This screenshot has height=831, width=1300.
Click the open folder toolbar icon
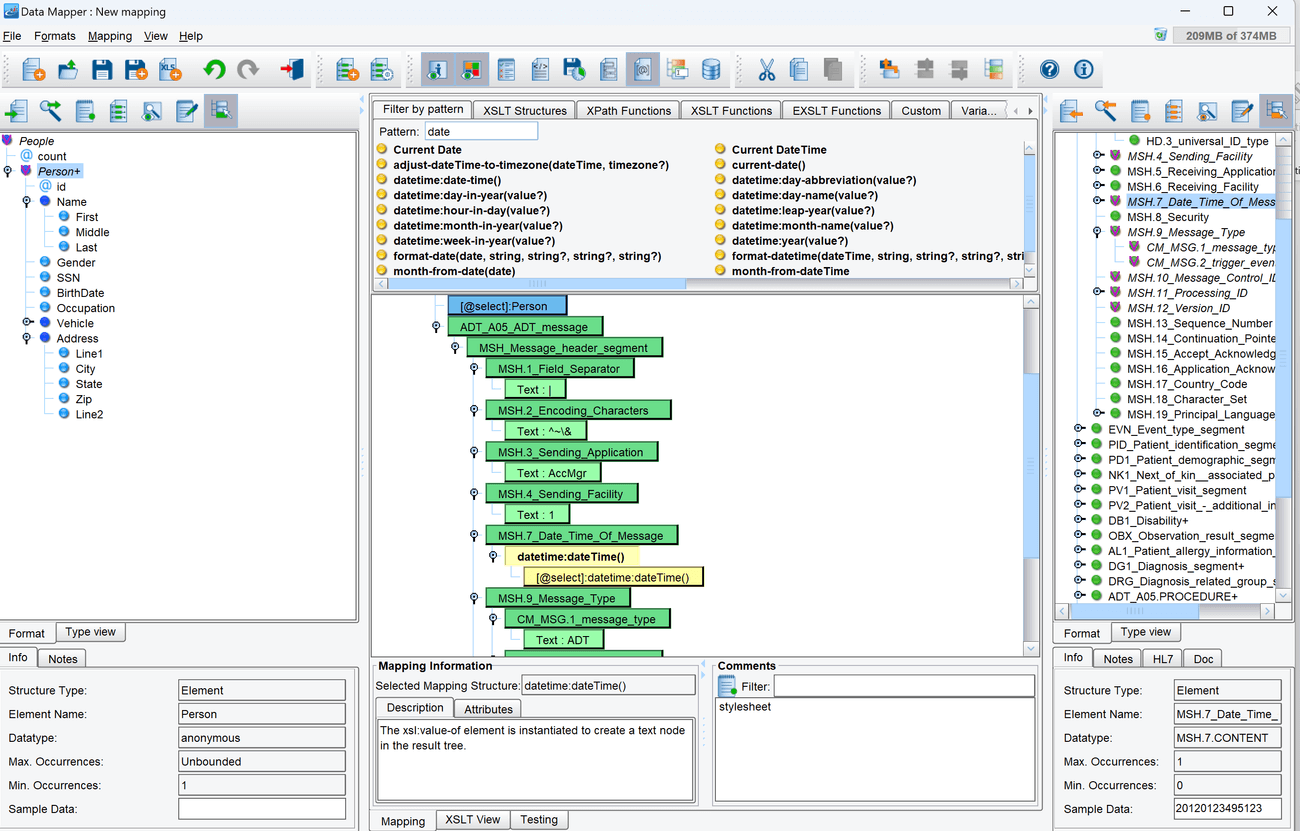coord(67,70)
